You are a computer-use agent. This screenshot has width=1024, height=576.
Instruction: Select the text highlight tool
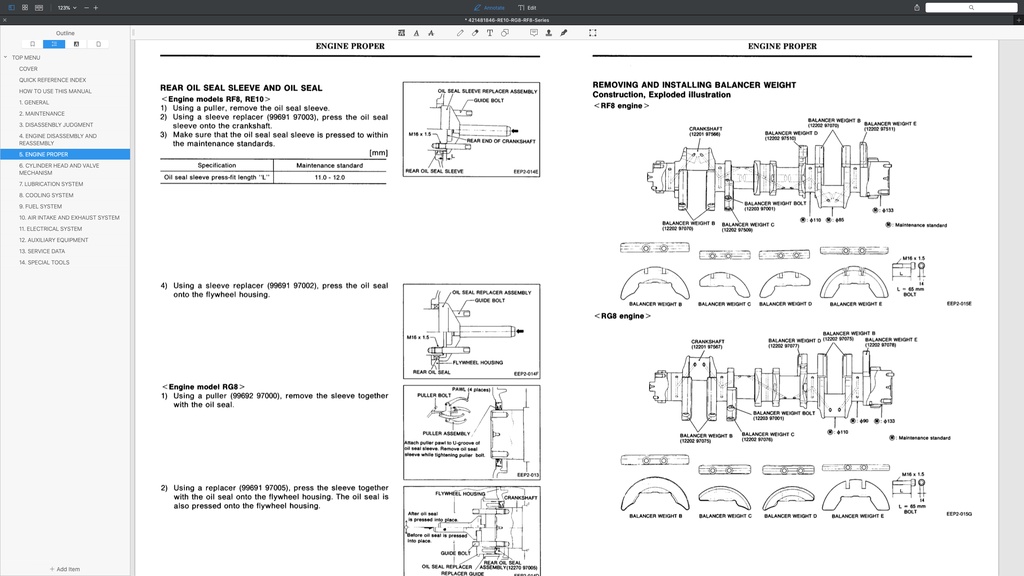tap(401, 32)
